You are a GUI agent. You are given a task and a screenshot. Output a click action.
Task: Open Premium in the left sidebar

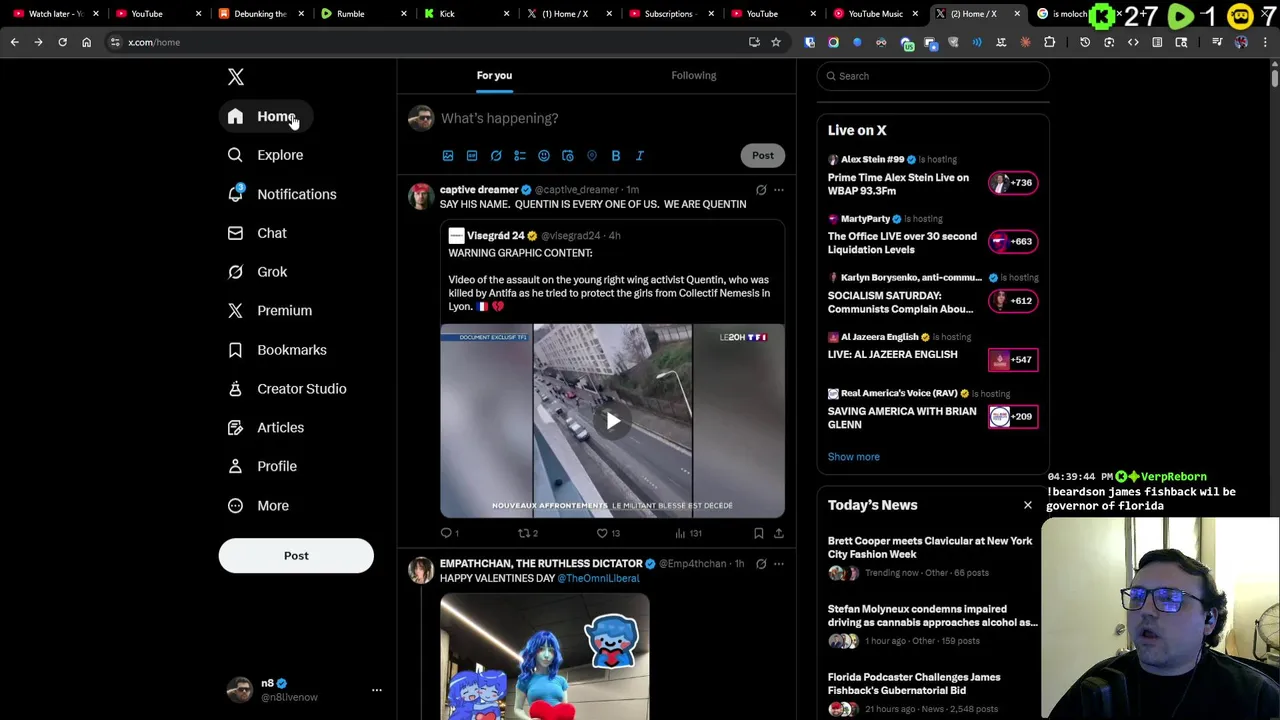270,311
